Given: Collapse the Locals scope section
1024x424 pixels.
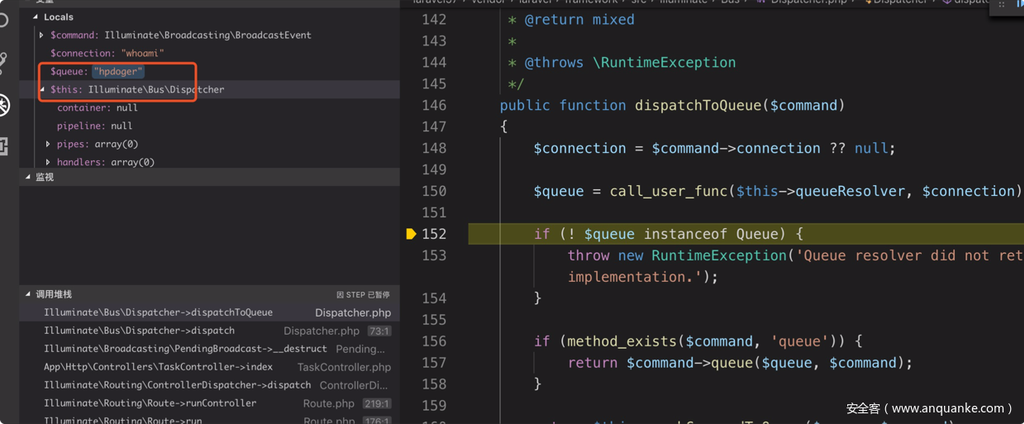Looking at the screenshot, I should [36, 17].
